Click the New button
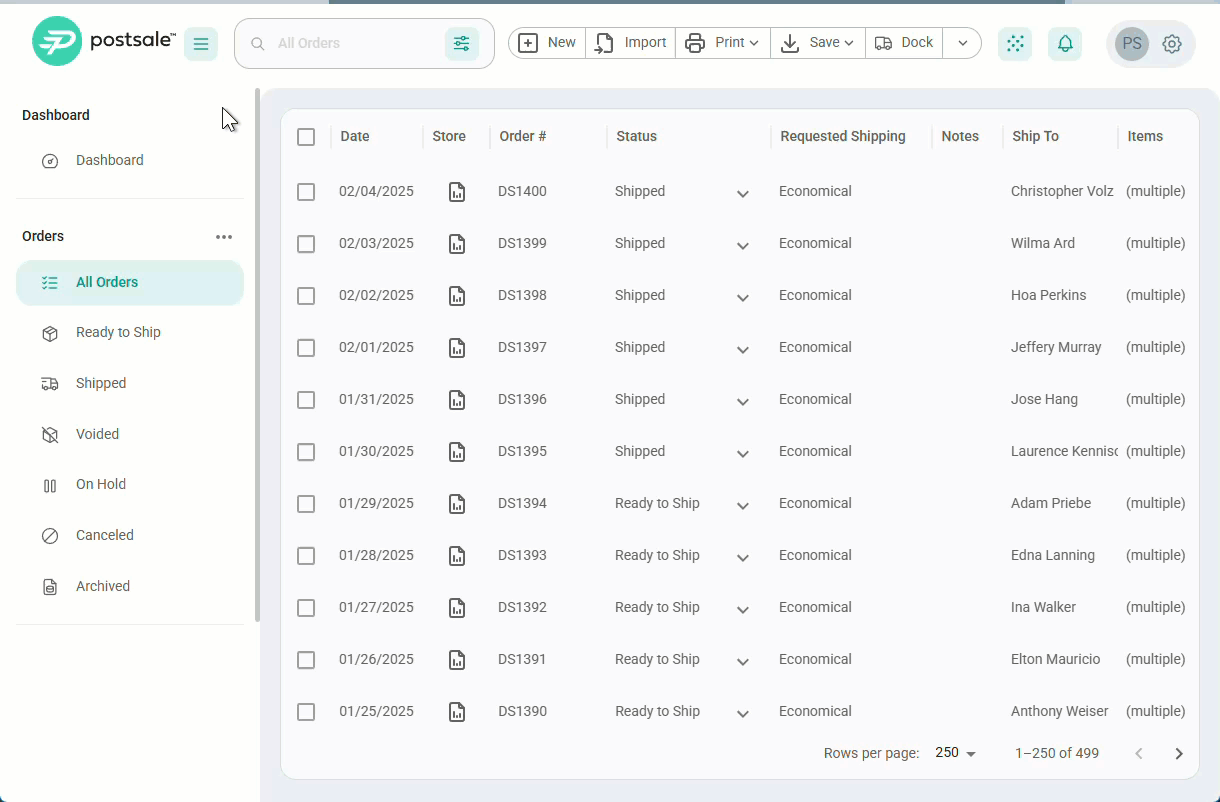Viewport: 1220px width, 802px height. tap(546, 43)
